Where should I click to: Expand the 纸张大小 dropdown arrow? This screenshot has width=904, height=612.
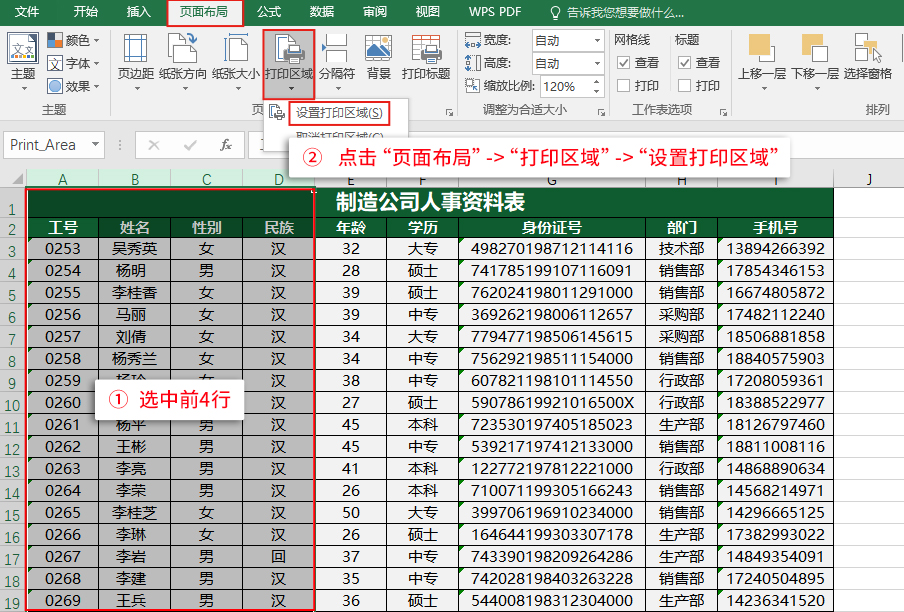click(x=238, y=88)
